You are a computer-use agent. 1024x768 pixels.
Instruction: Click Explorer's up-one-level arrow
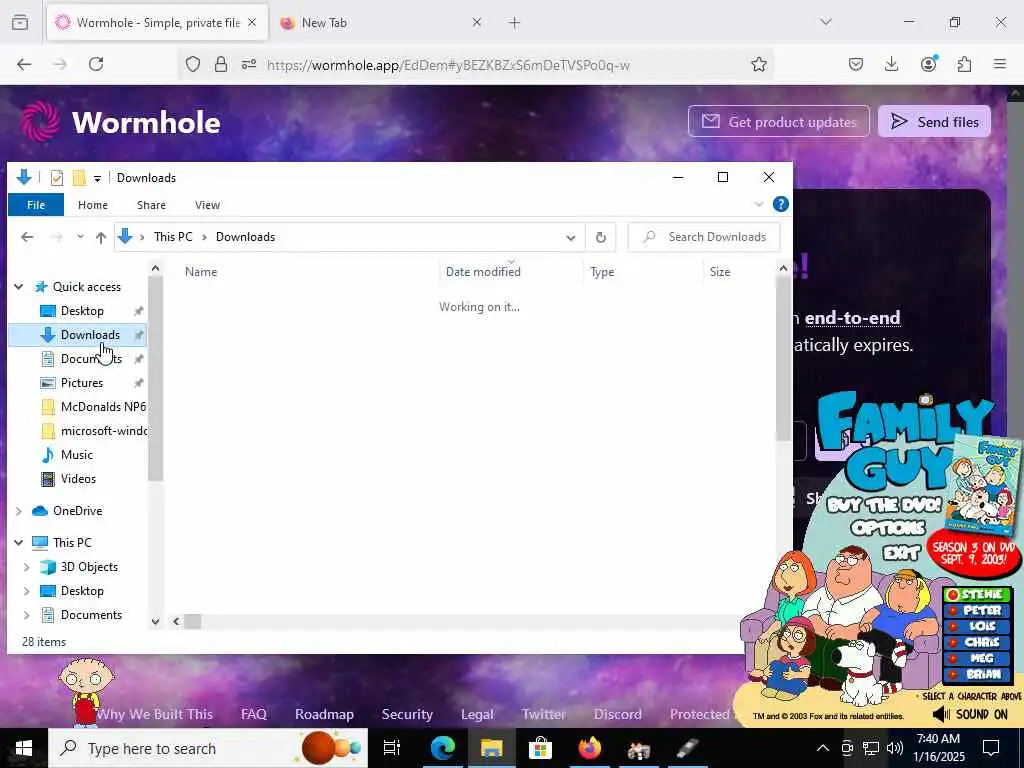click(101, 237)
